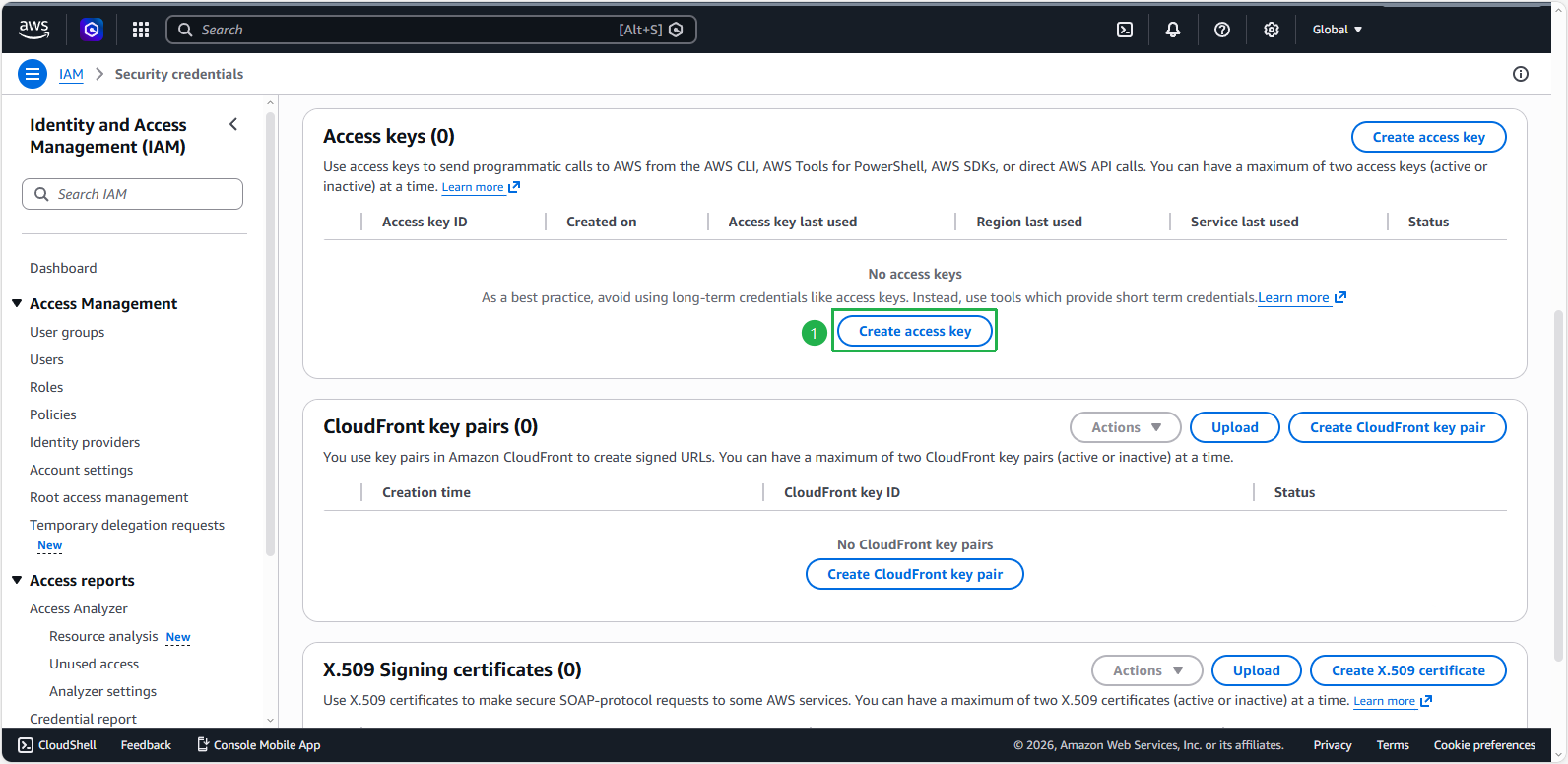This screenshot has height=764, width=1568.
Task: Open the purple Amazon Q icon beside the AWS logo
Action: (x=92, y=30)
